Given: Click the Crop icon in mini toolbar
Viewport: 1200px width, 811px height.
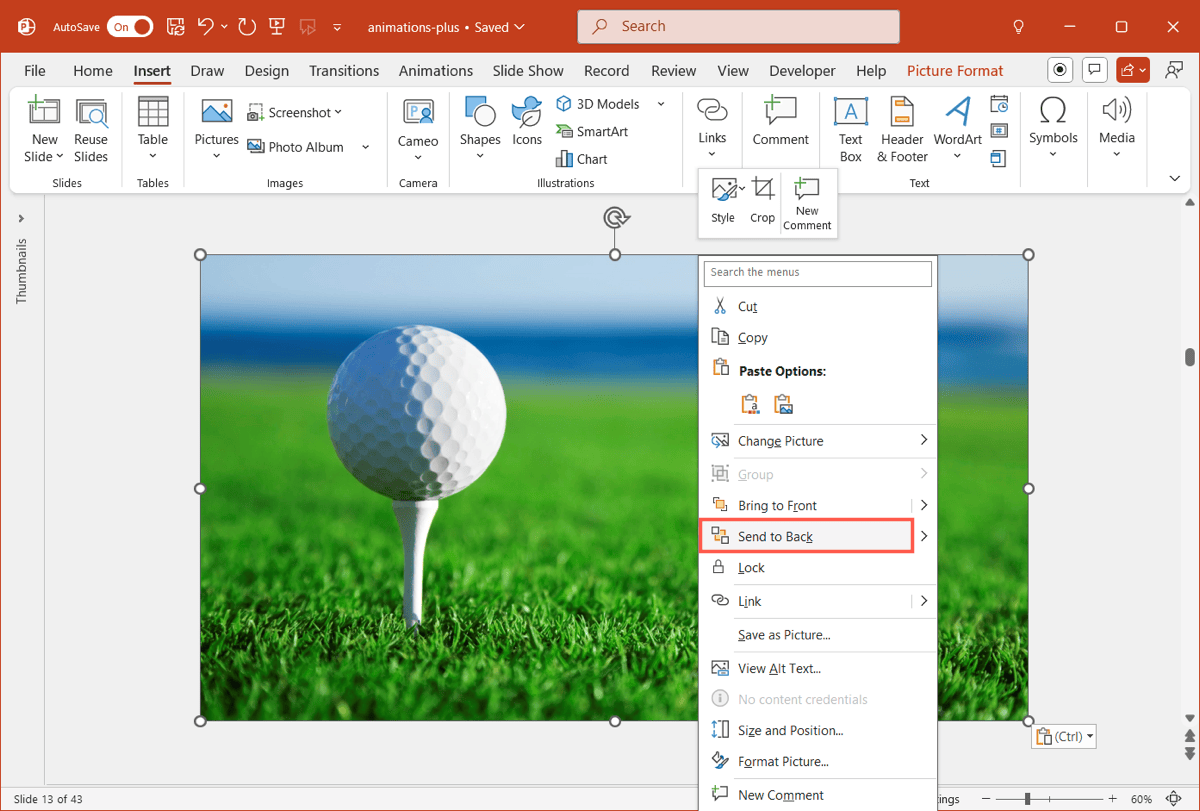Looking at the screenshot, I should click(x=763, y=188).
